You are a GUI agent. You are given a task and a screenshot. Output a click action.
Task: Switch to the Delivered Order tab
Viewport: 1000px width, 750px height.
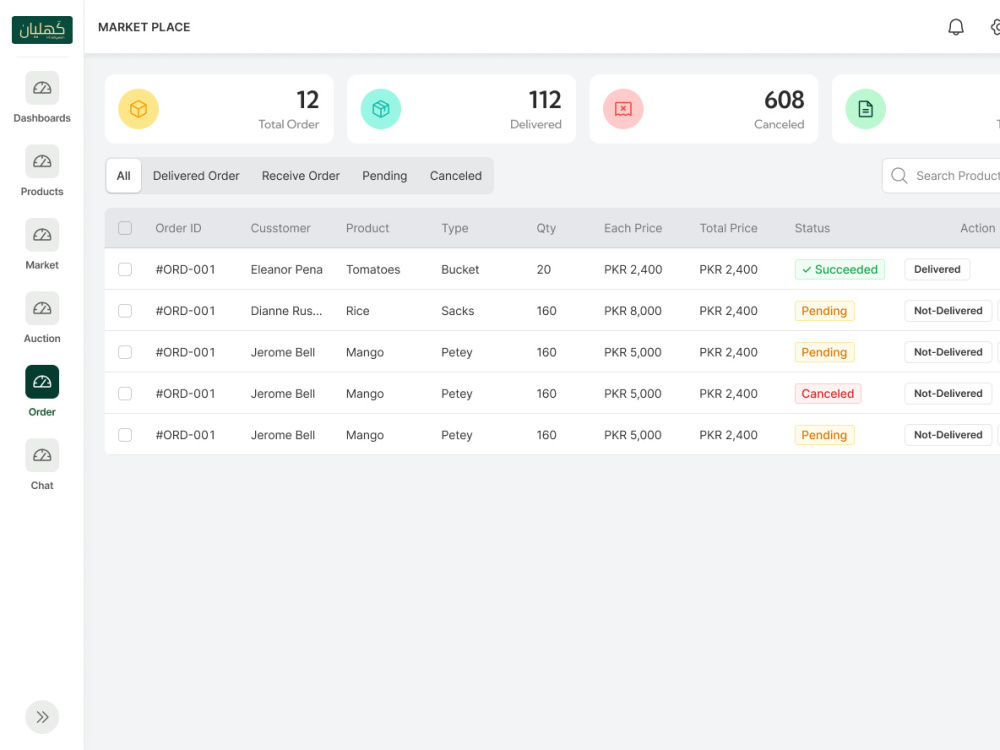(196, 175)
